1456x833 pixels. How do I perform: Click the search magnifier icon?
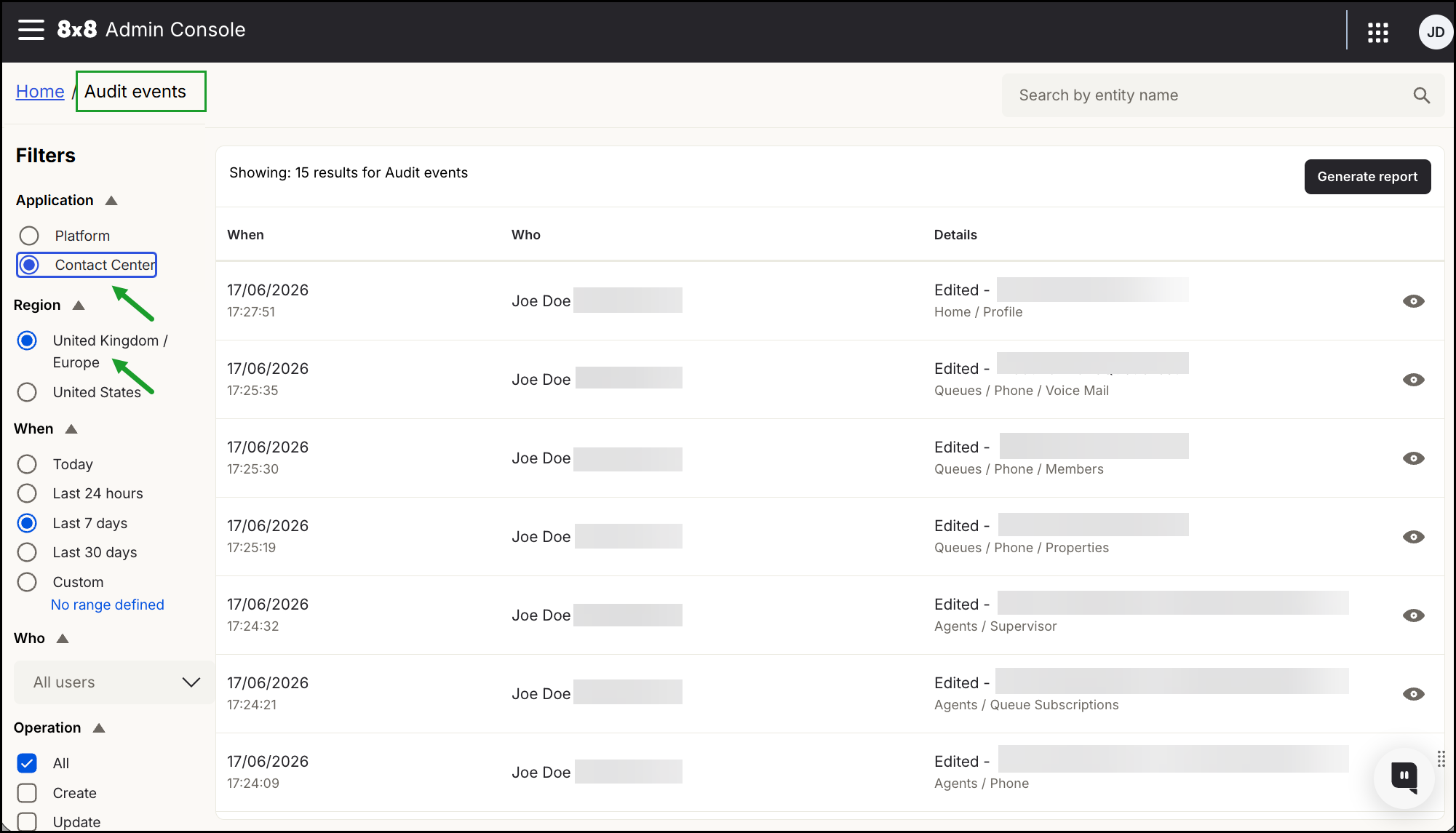coord(1421,95)
